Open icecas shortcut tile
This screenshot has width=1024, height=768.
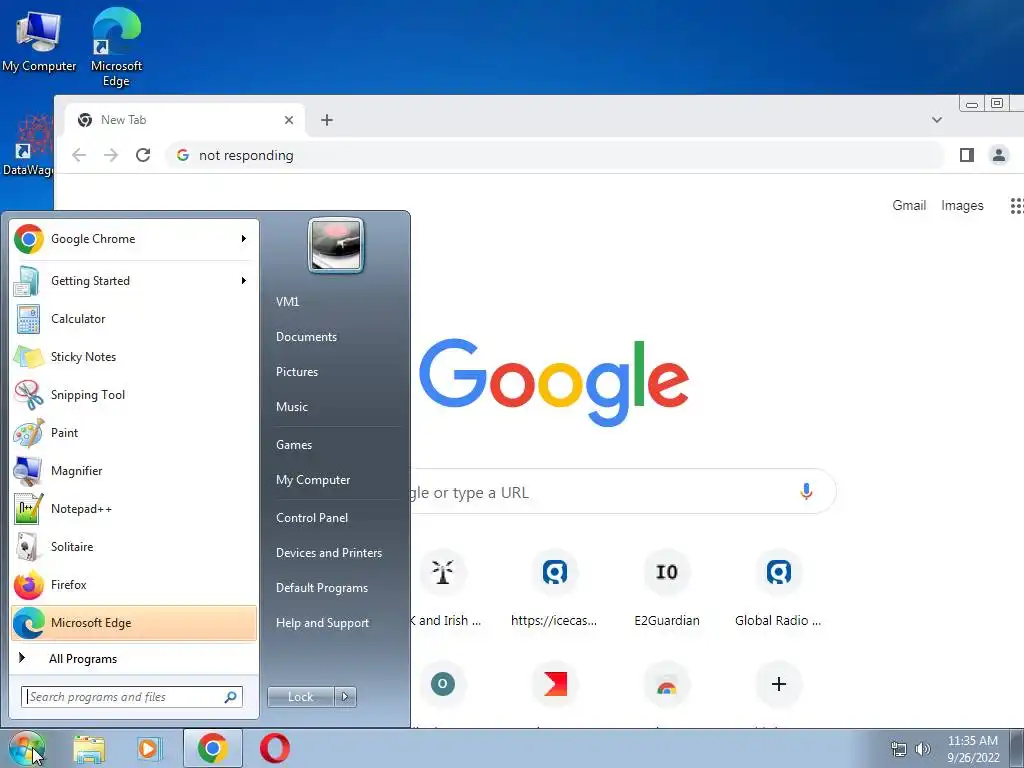pyautogui.click(x=554, y=590)
